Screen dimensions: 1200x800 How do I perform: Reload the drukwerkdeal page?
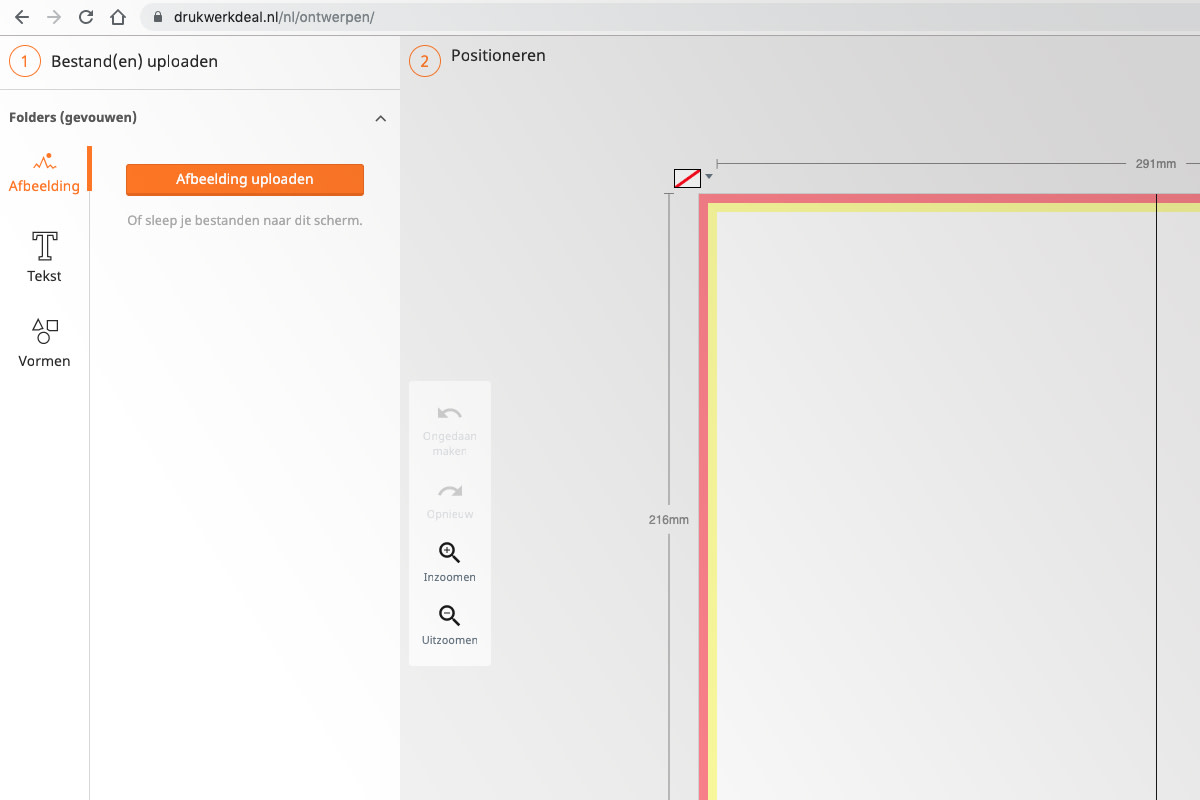point(86,17)
